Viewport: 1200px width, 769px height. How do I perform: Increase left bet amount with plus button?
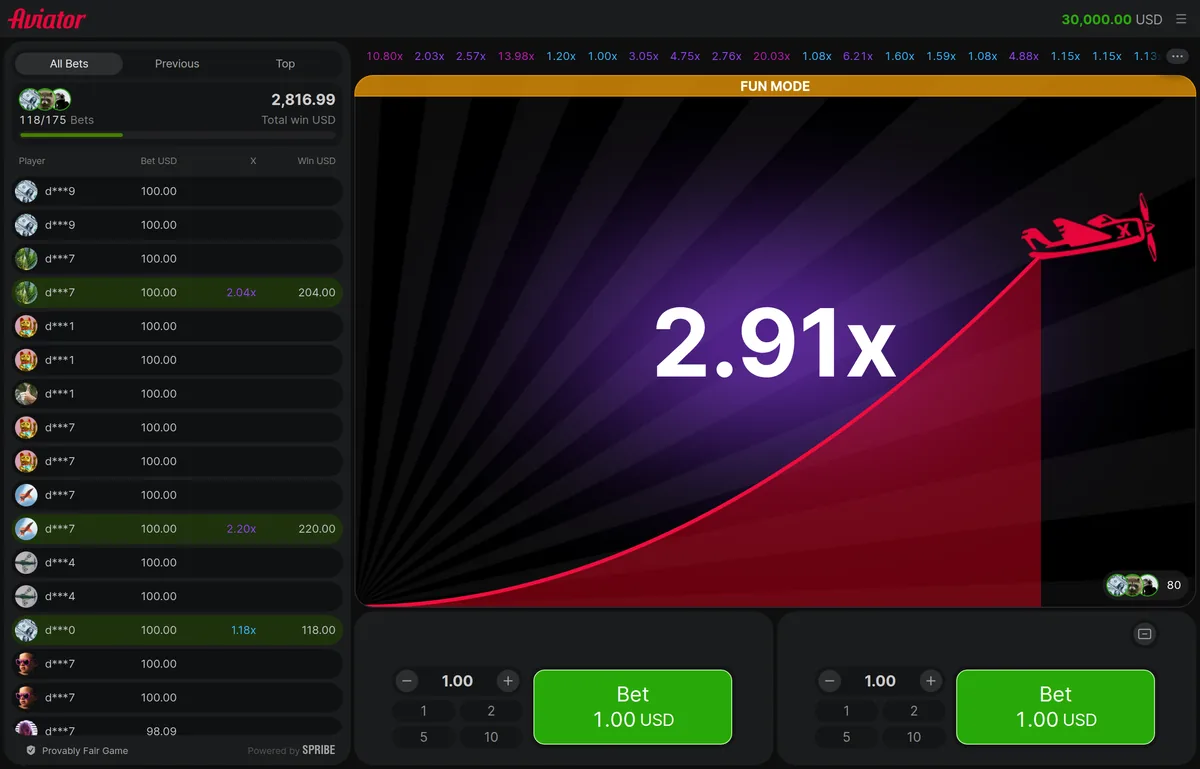(508, 681)
